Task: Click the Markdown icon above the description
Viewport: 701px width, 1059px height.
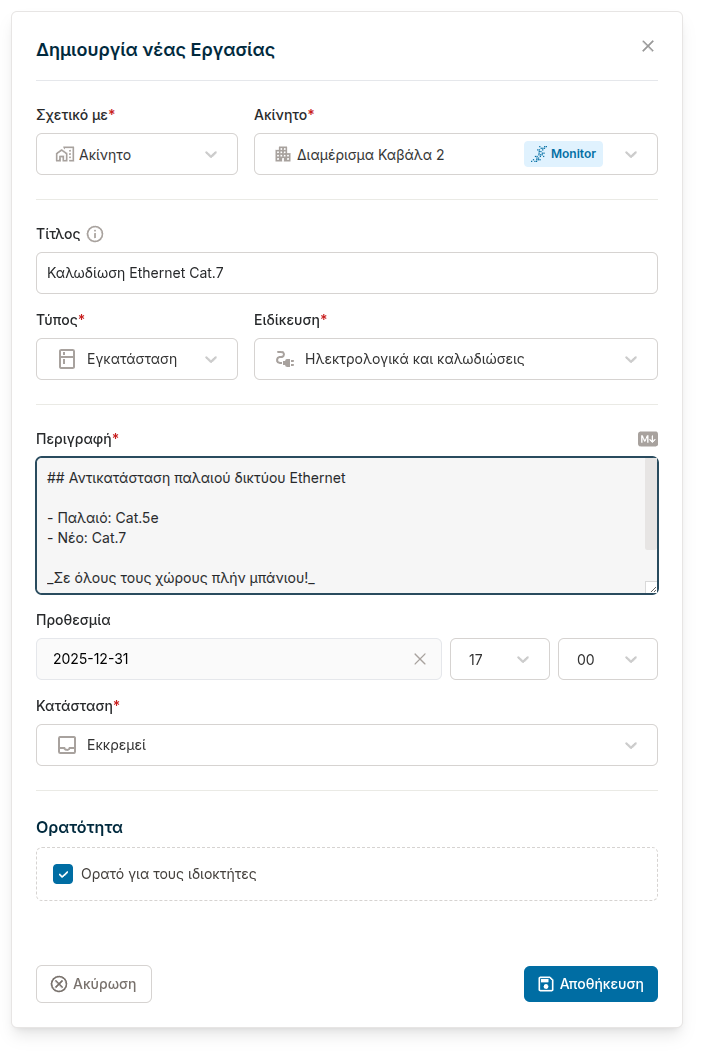Action: pos(648,439)
